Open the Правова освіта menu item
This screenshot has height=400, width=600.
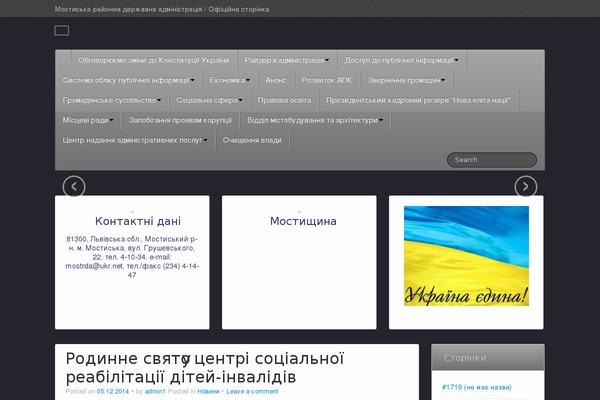(x=284, y=100)
